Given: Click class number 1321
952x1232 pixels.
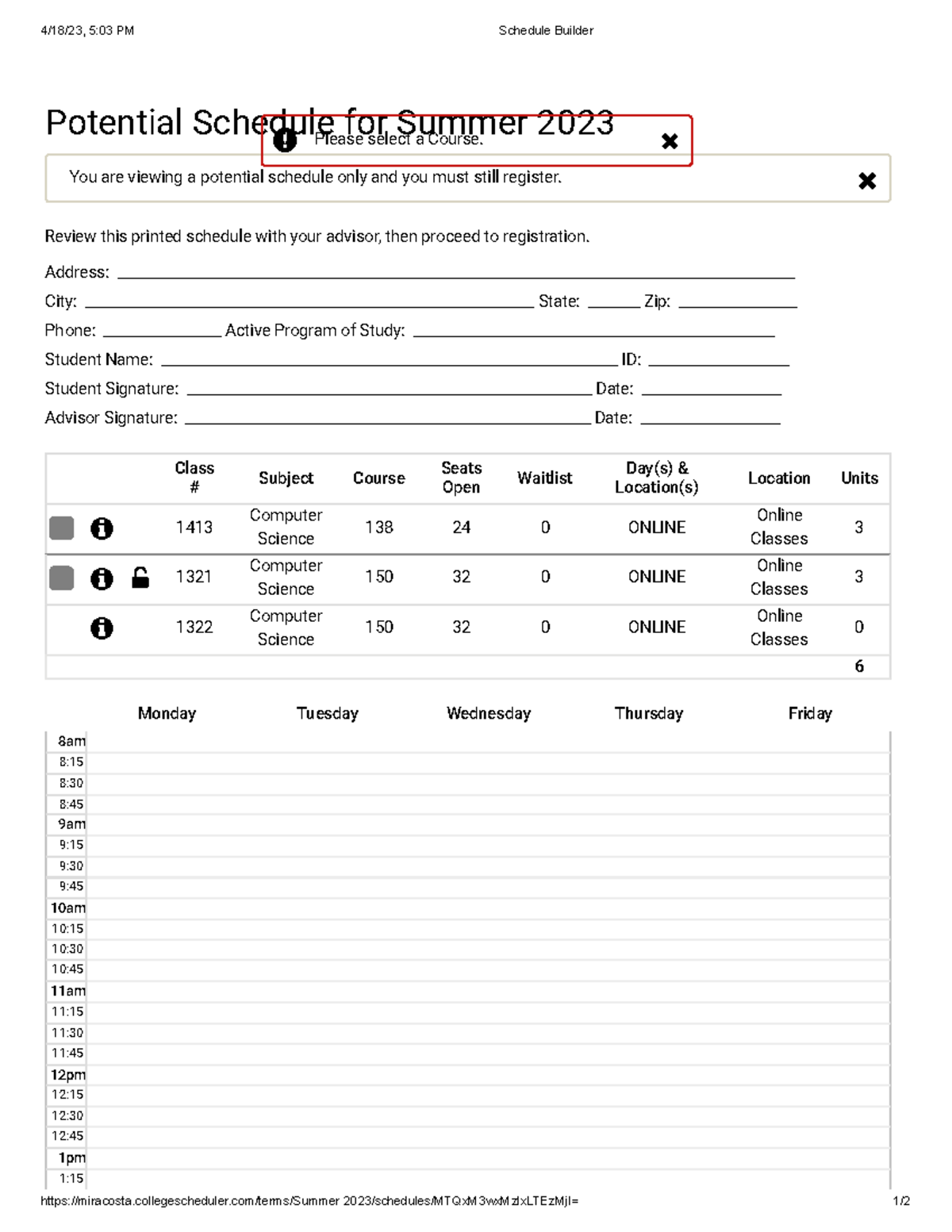Looking at the screenshot, I should tap(194, 577).
